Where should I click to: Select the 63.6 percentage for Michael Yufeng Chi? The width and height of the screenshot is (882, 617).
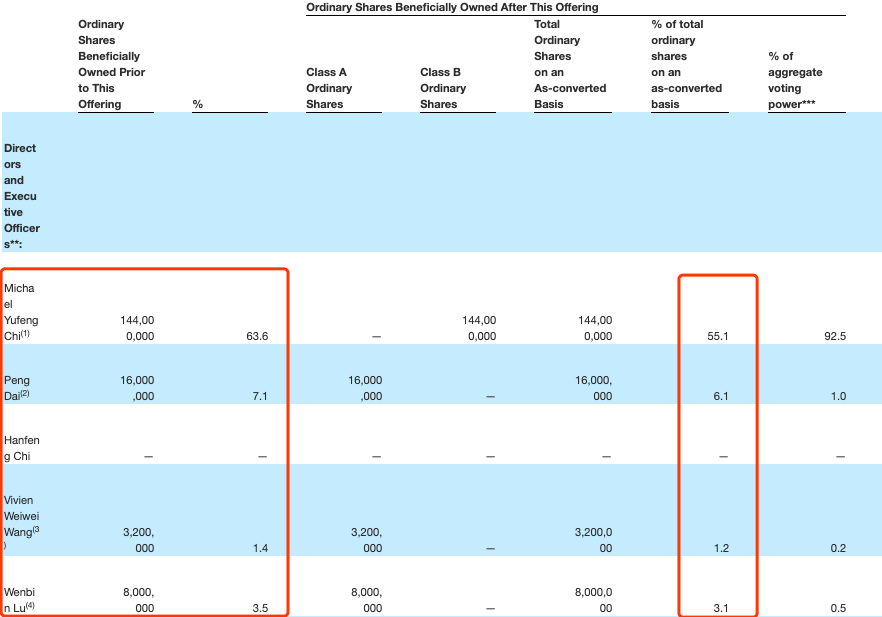[257, 336]
